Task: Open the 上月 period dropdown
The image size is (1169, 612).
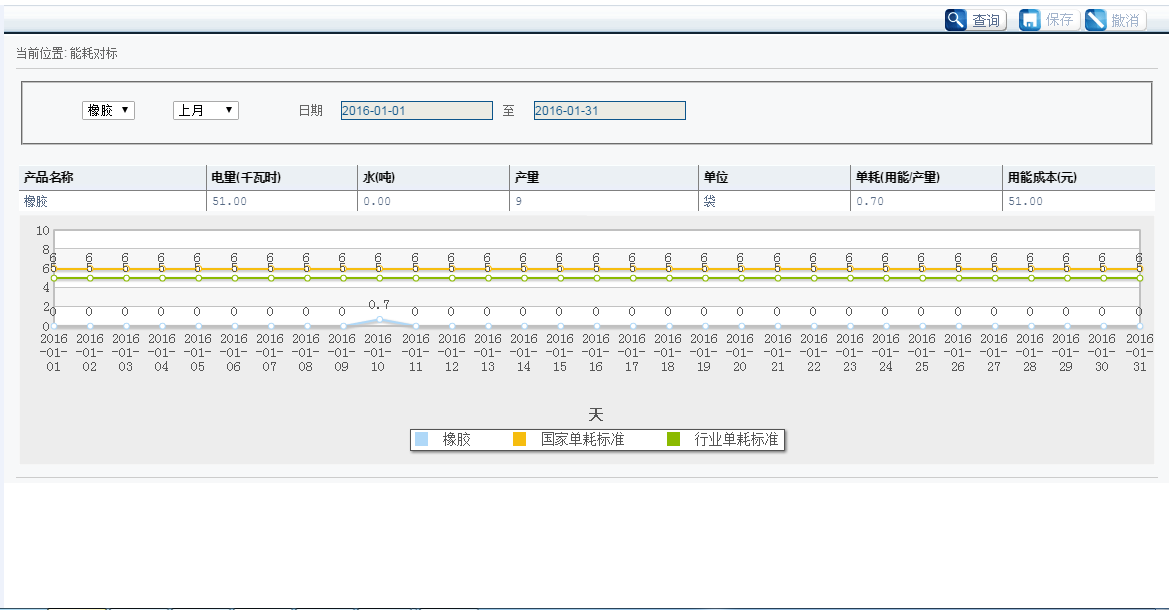Action: (205, 110)
